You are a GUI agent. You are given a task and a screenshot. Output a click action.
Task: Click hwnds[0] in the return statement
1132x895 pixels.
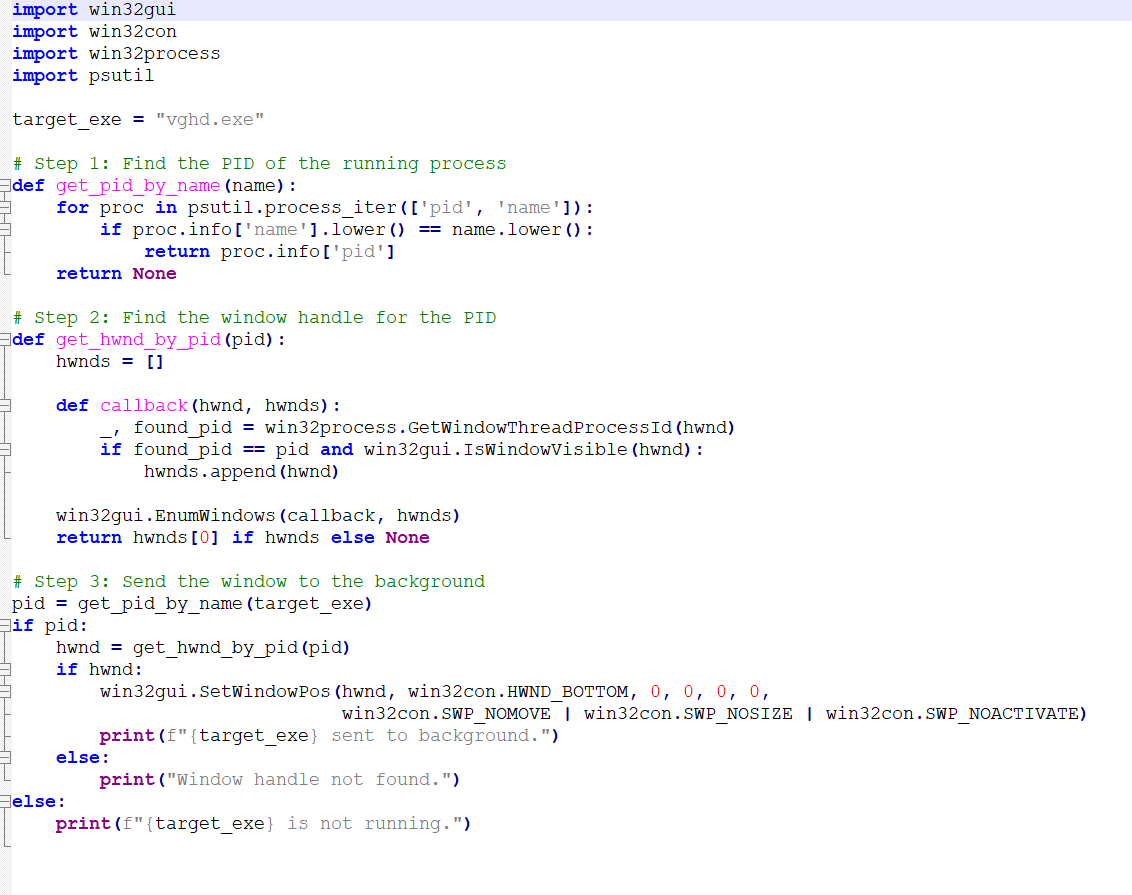coord(175,538)
